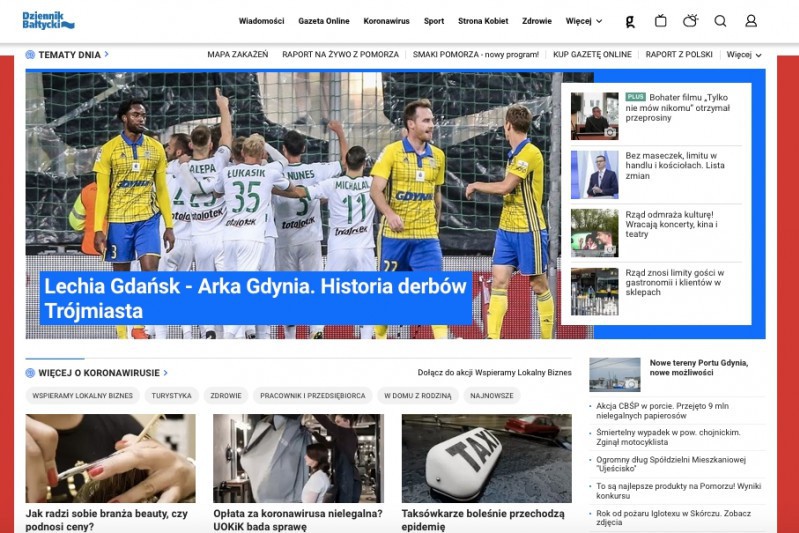
Task: Open the taxi sign article thumbnail
Action: coord(486,458)
